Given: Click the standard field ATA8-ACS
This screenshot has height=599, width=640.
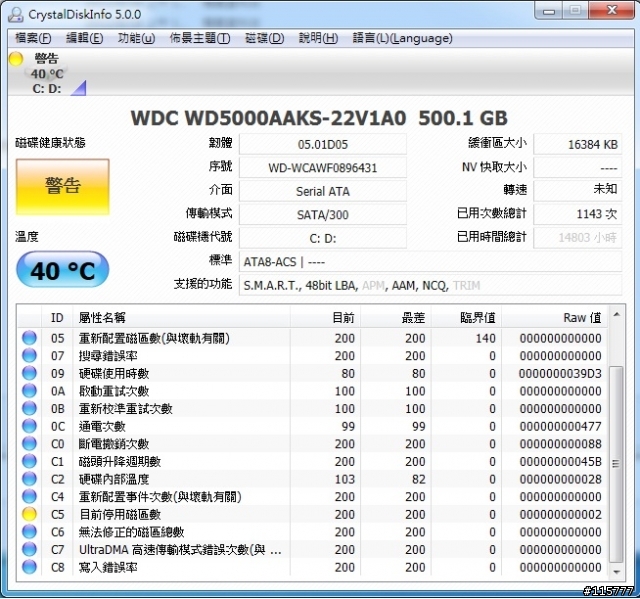Looking at the screenshot, I should click(x=430, y=262).
